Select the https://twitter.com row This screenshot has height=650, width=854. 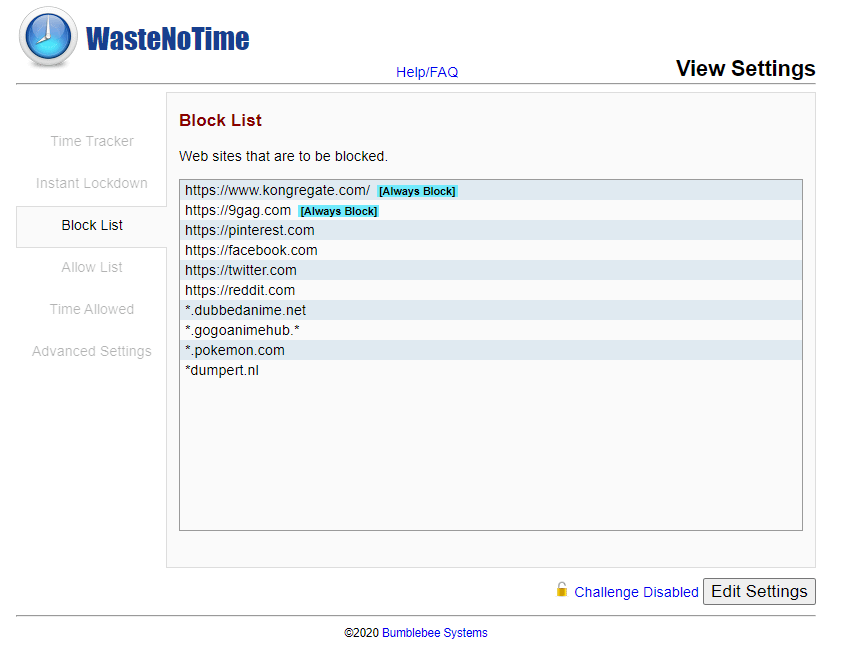[x=491, y=270]
